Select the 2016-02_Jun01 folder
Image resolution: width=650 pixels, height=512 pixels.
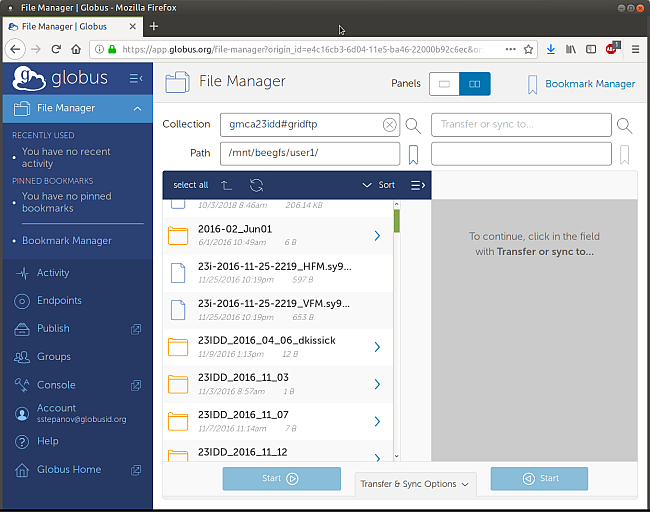click(278, 236)
